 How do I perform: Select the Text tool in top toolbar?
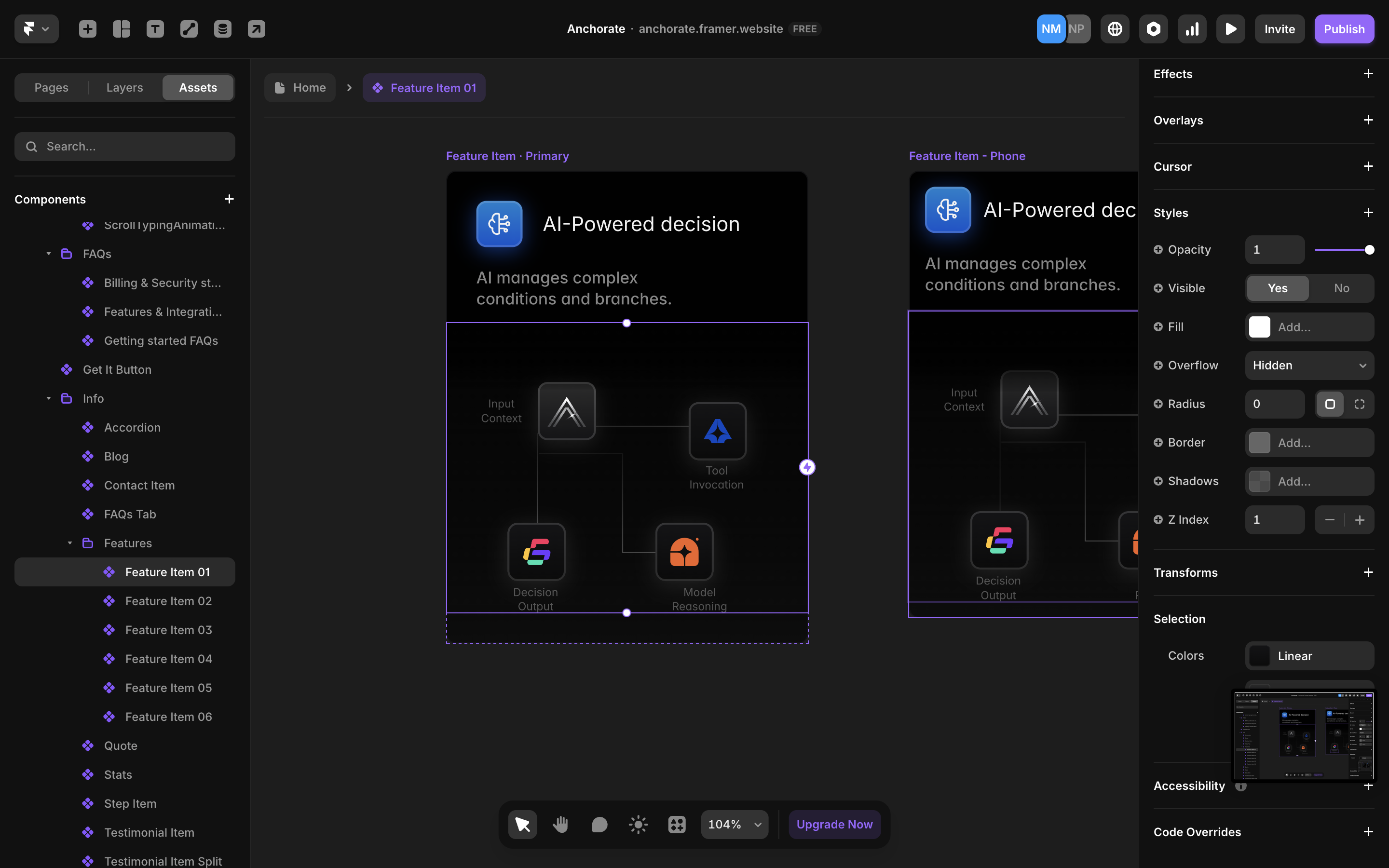pyautogui.click(x=155, y=29)
